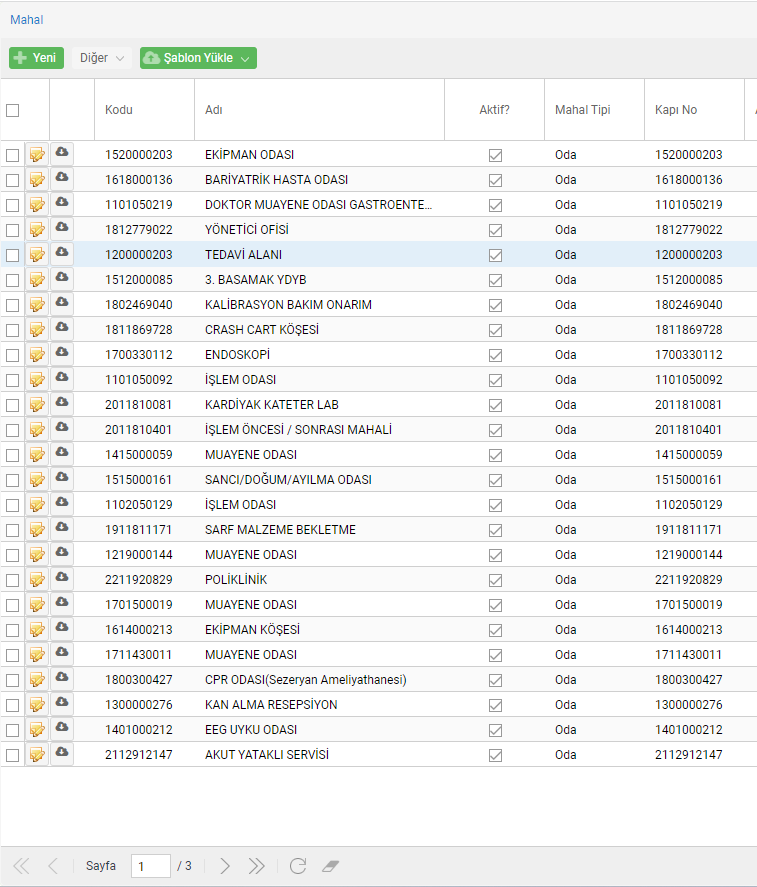Edit the KAN ALMA RESEPSİYON row
Screen dimensions: 757x887
point(37,704)
